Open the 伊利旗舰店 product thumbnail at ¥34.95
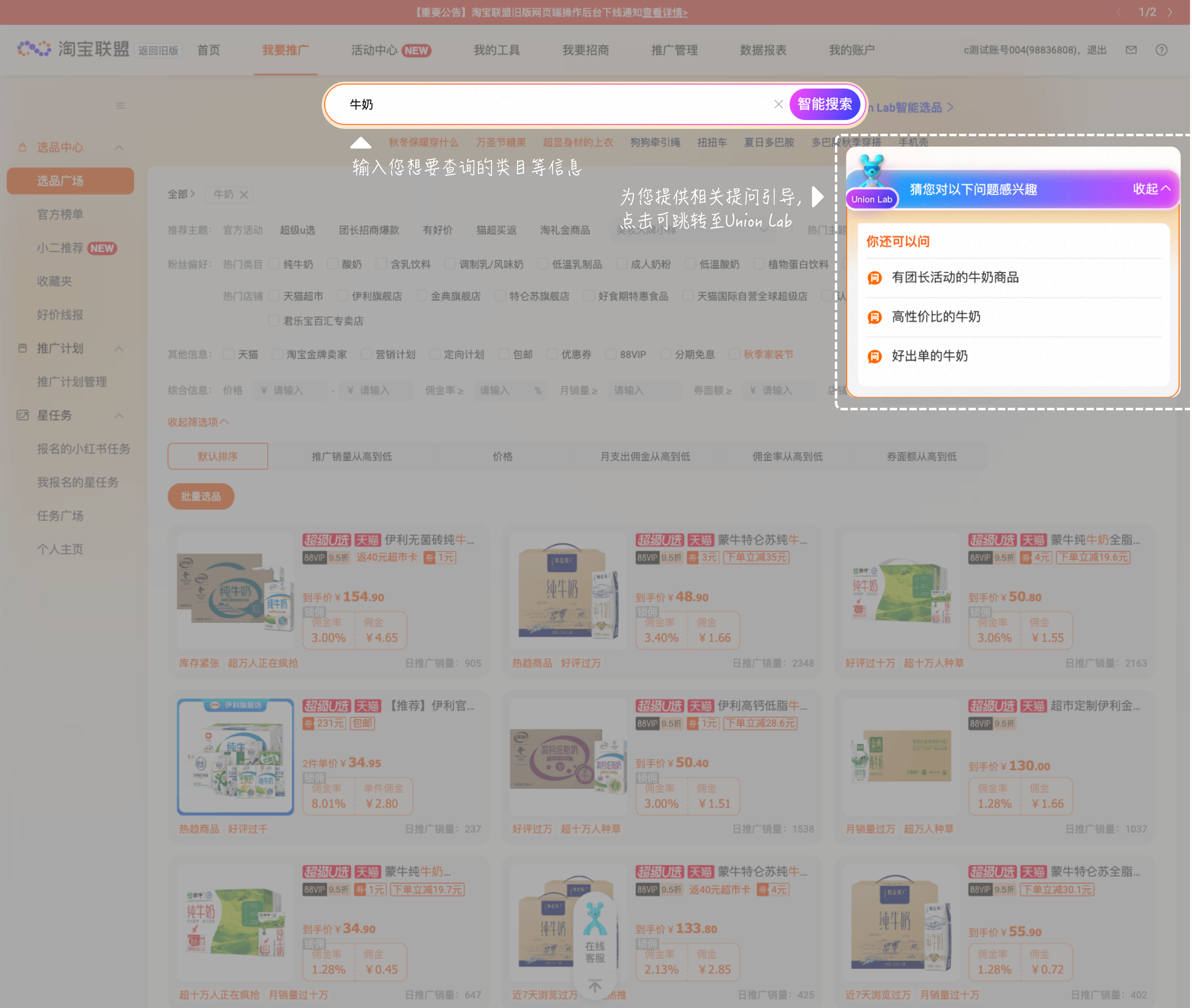The height and width of the screenshot is (1008, 1192). point(235,757)
